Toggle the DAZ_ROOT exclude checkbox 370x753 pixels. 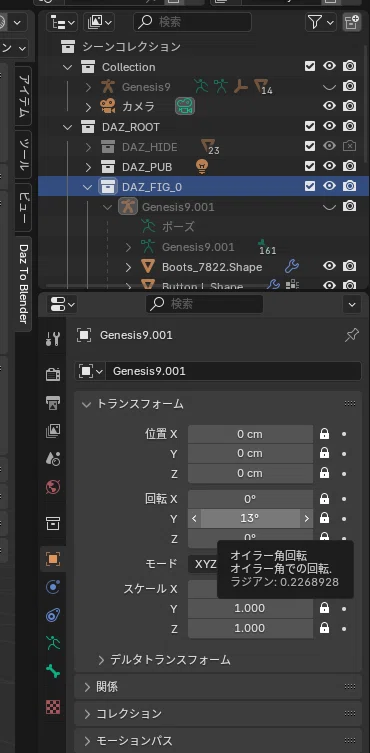coord(310,126)
